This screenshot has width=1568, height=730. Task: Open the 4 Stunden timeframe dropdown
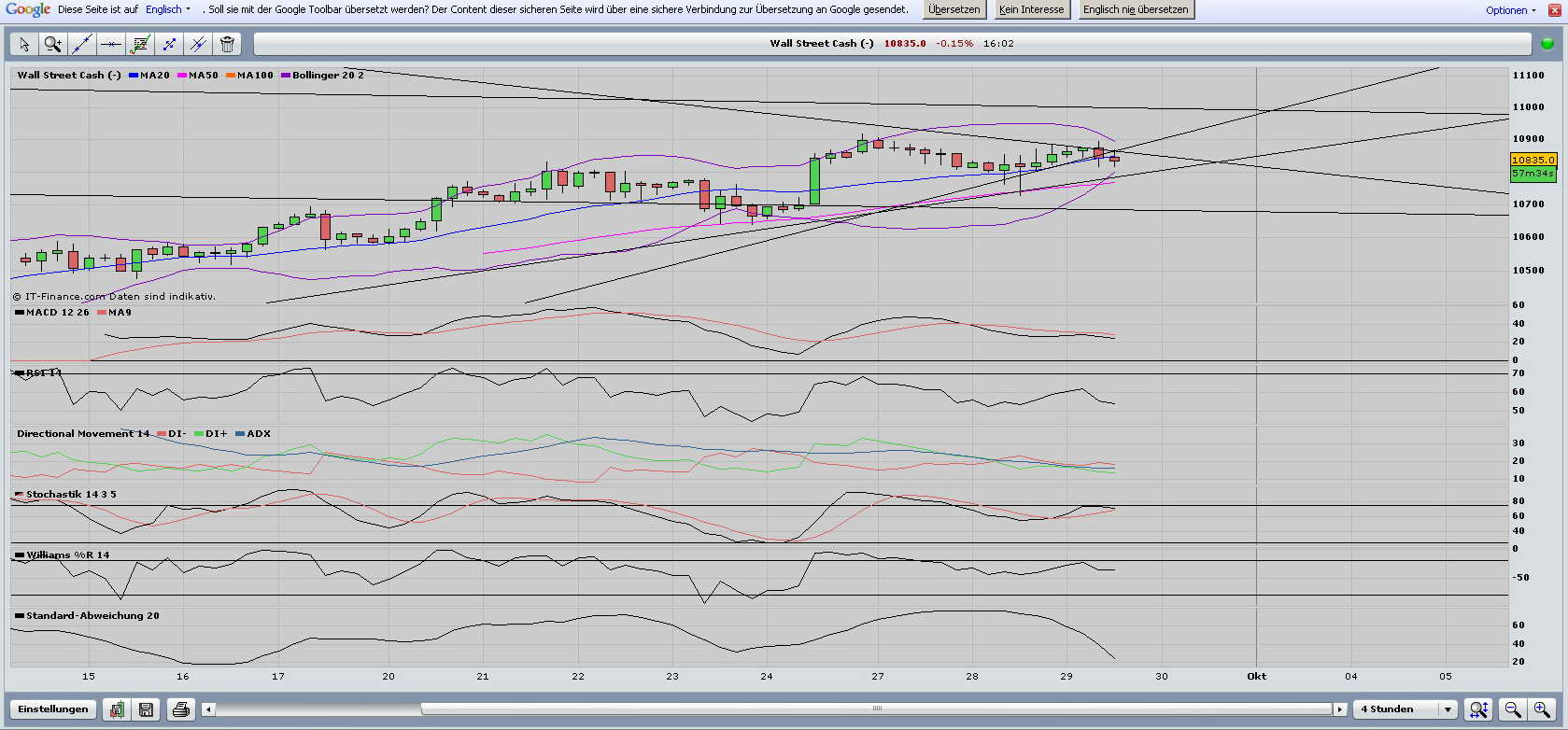(1406, 709)
